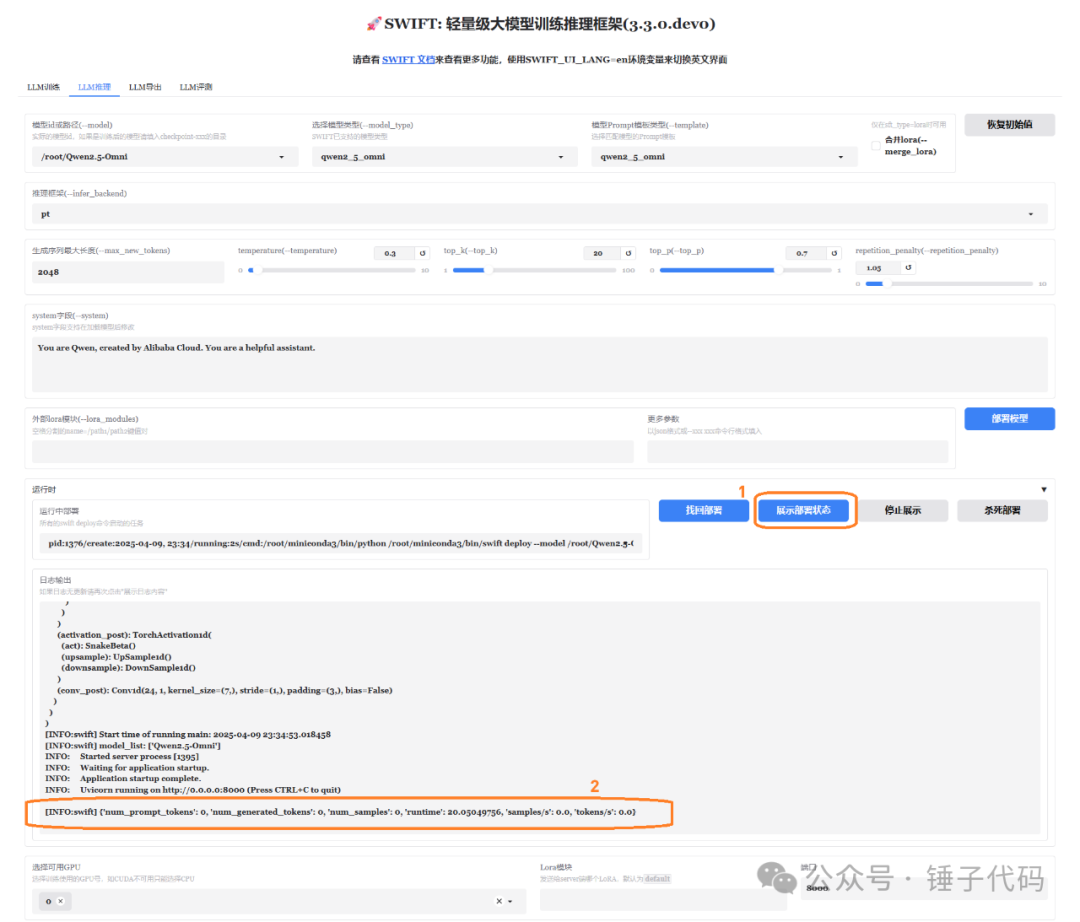Click the 展示部署状态 button
The height and width of the screenshot is (922, 1080).
(x=803, y=511)
